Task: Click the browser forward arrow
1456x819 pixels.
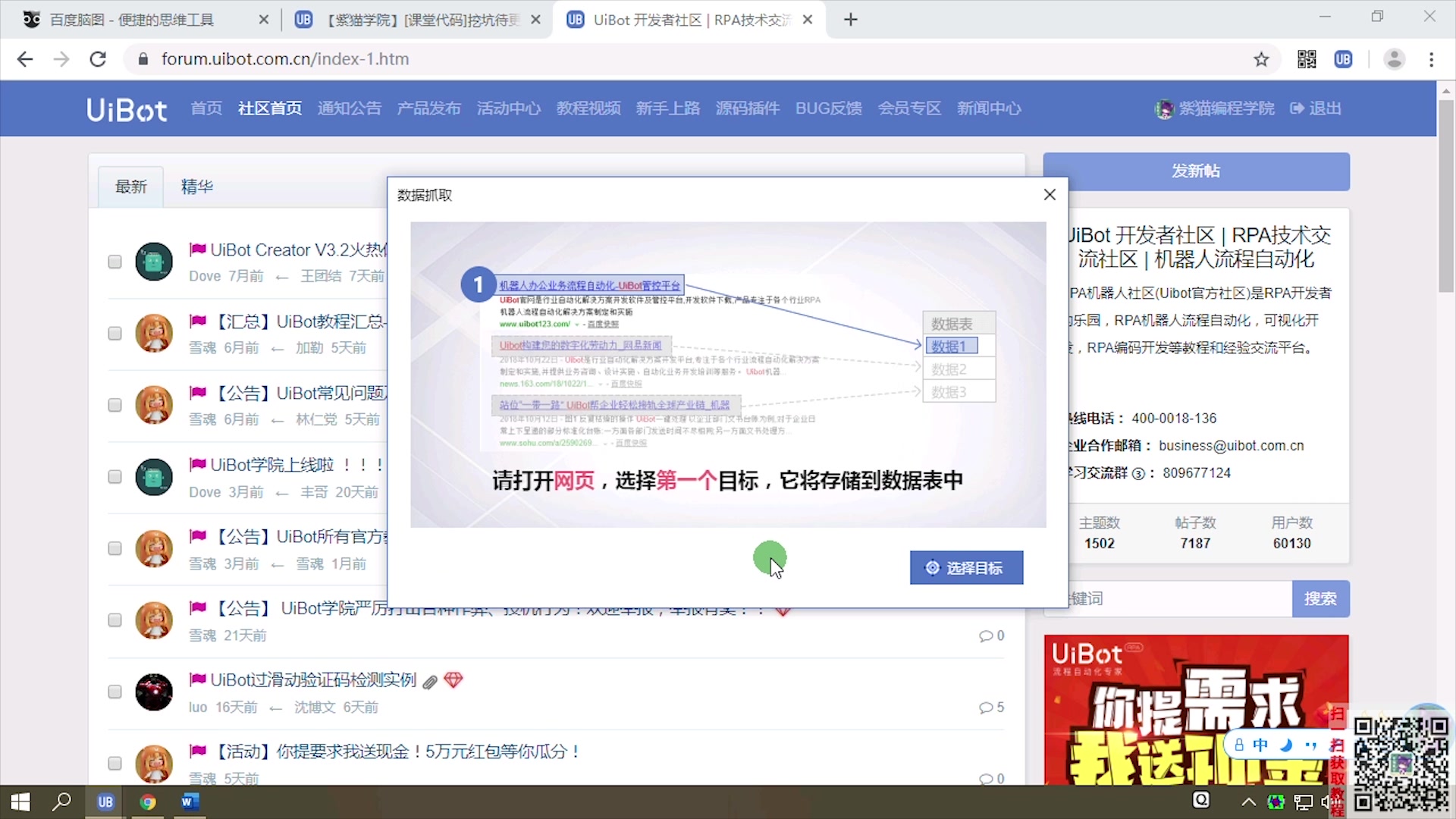Action: [61, 59]
